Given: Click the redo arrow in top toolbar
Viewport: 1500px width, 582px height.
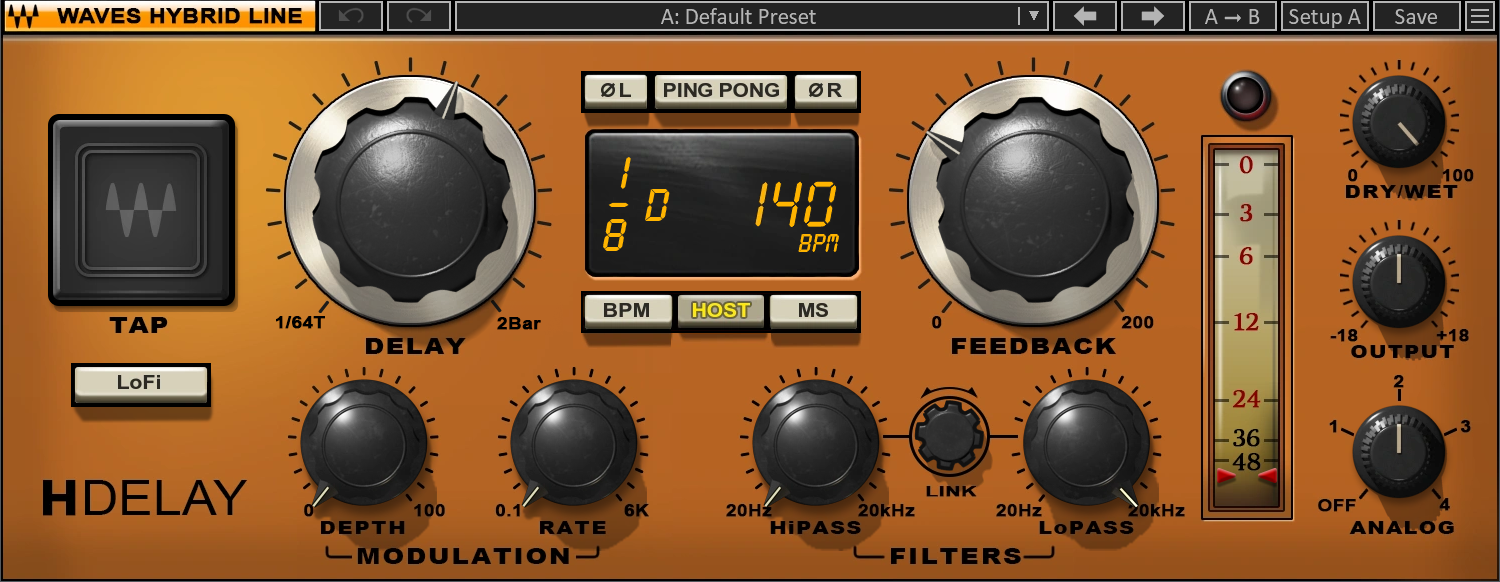Looking at the screenshot, I should click(x=418, y=16).
